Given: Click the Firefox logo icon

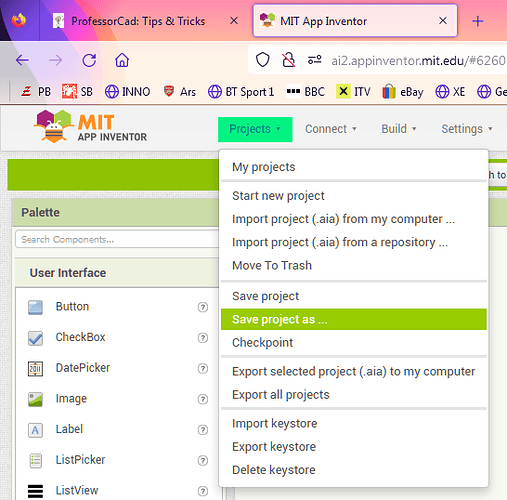Looking at the screenshot, I should pyautogui.click(x=19, y=20).
